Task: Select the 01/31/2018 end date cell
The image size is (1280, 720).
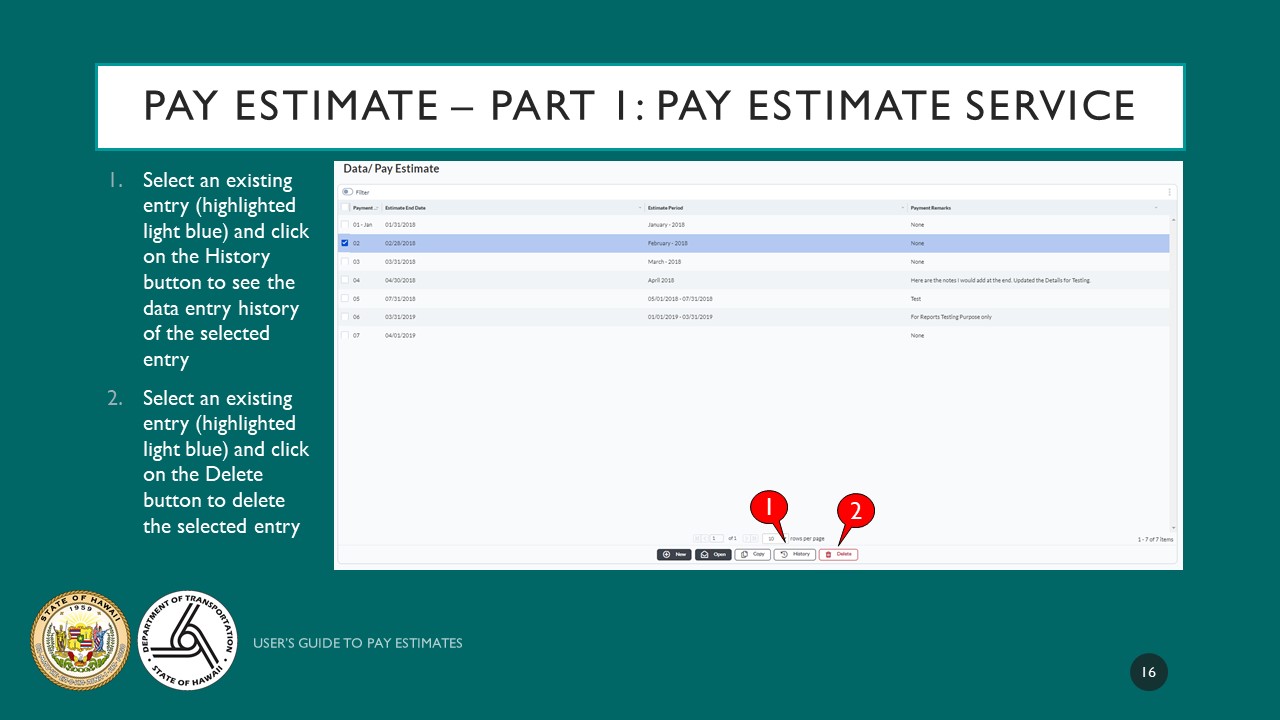Action: tap(400, 225)
